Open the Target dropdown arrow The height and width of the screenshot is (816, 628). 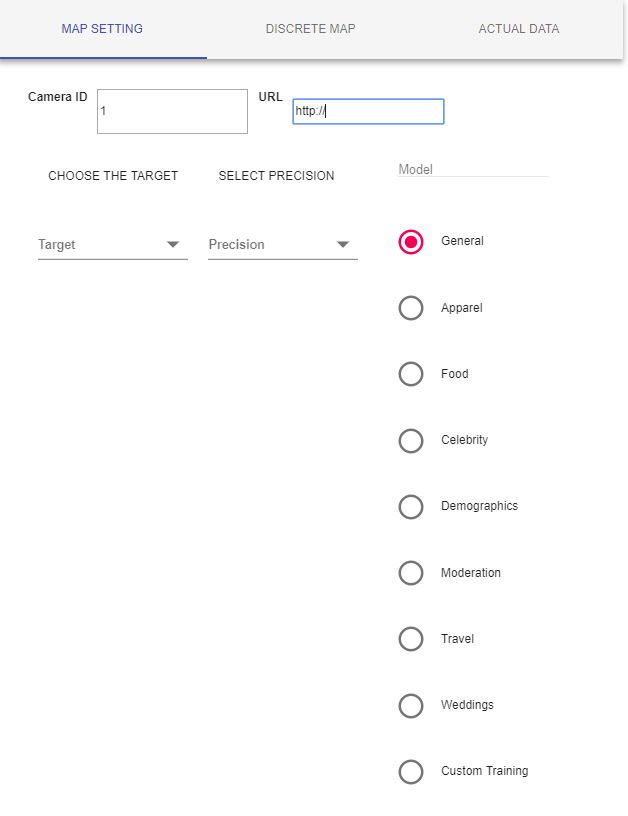pos(173,245)
